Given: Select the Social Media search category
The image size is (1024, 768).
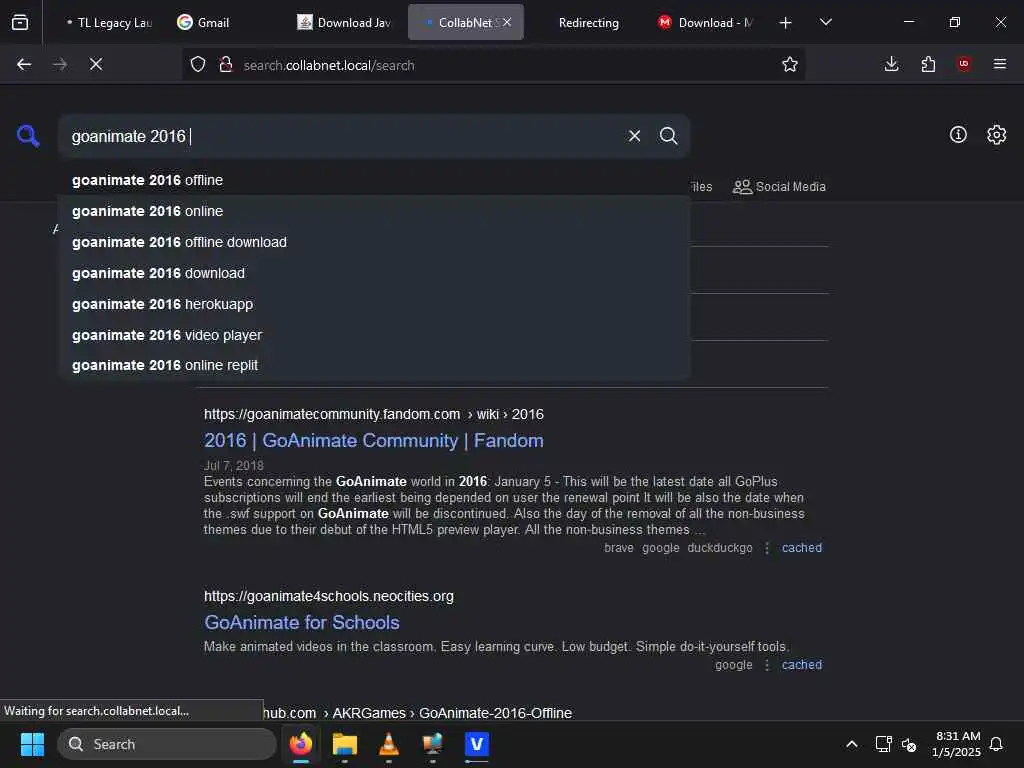Looking at the screenshot, I should pyautogui.click(x=779, y=187).
